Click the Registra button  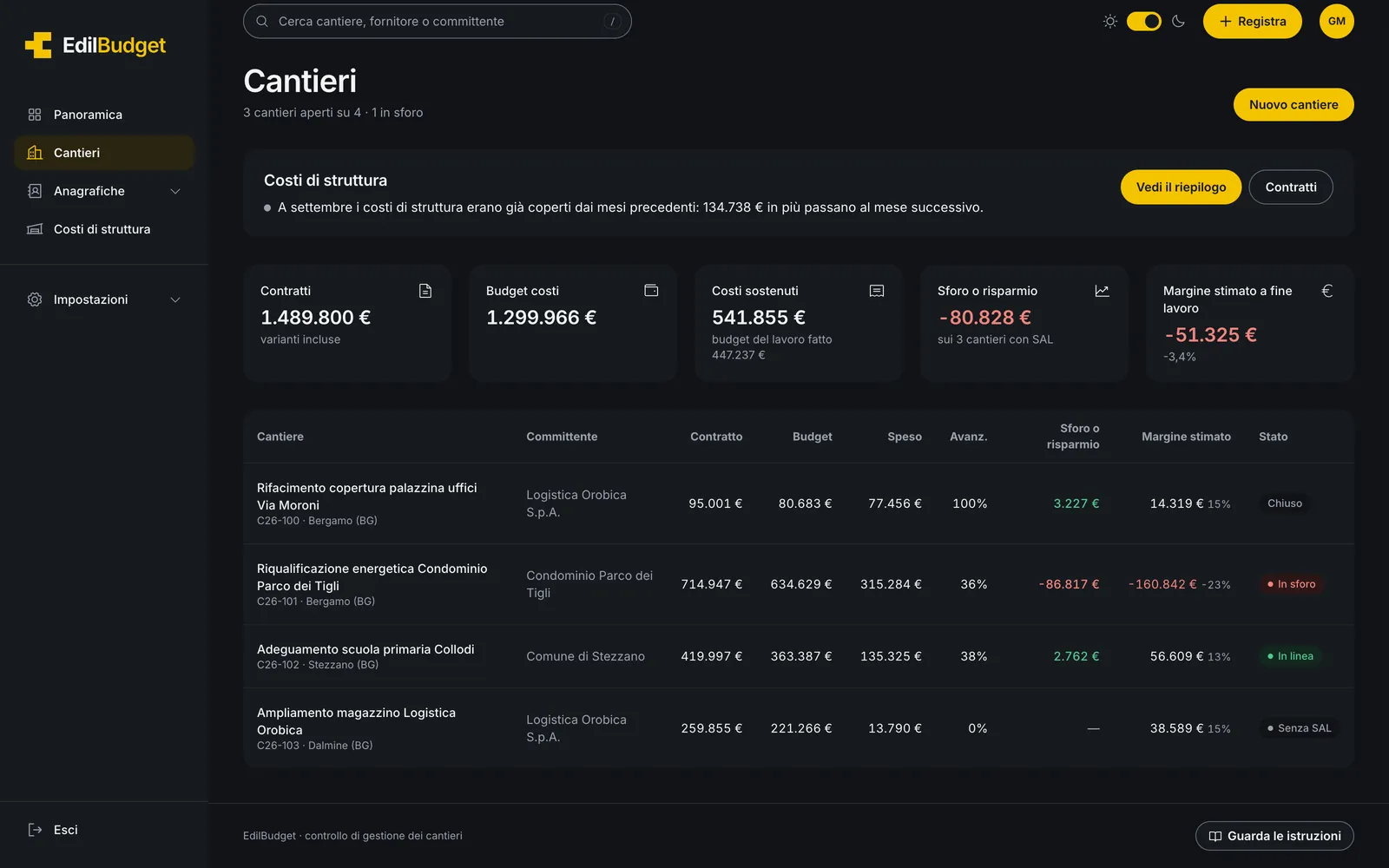tap(1252, 21)
